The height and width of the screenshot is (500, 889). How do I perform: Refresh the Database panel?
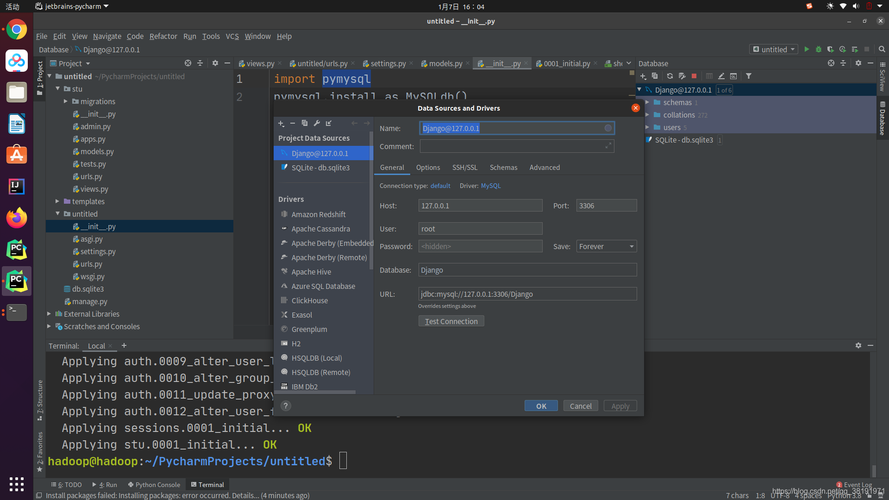670,76
